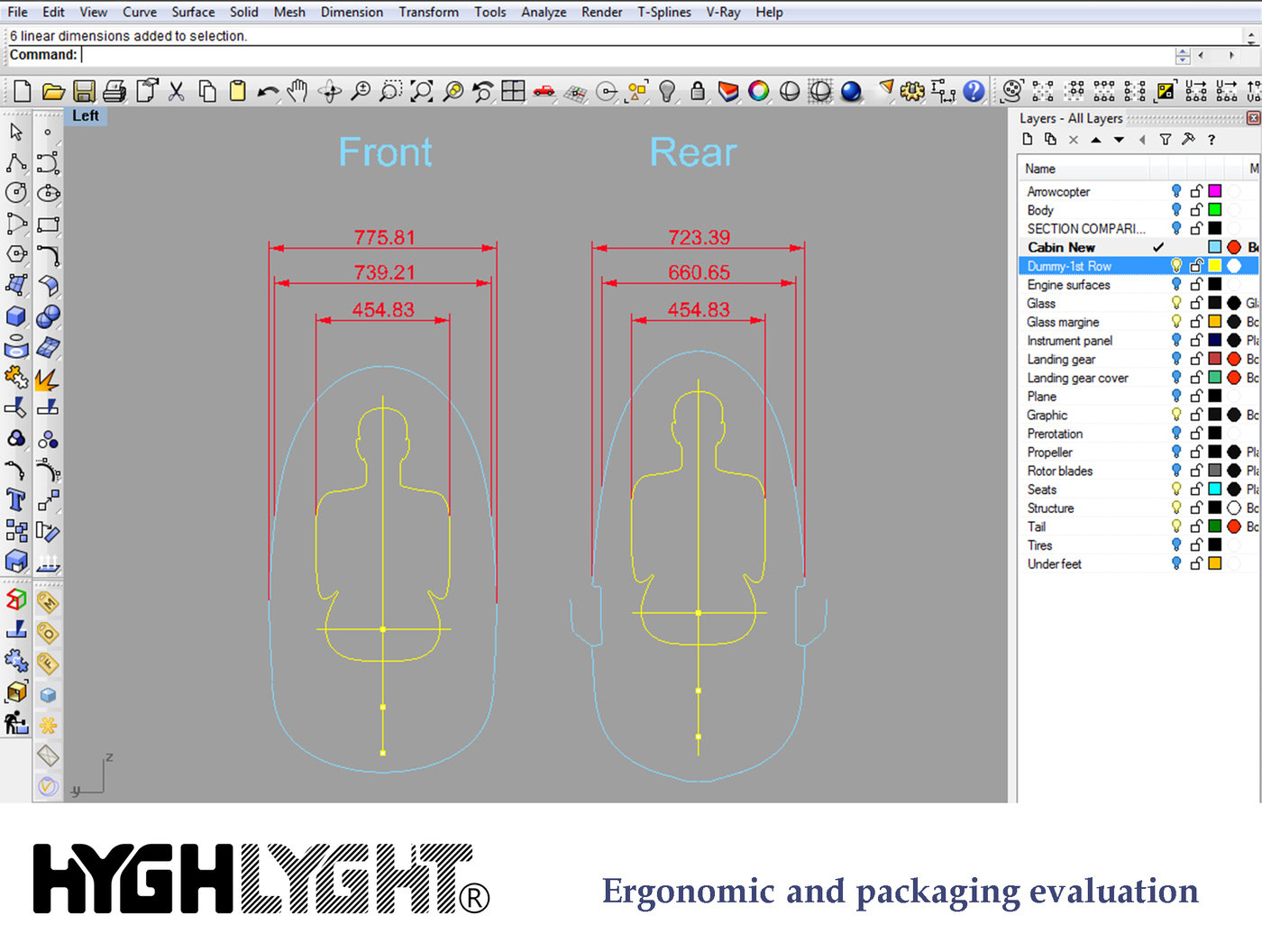Open command history with the stepper arrow

click(1182, 56)
